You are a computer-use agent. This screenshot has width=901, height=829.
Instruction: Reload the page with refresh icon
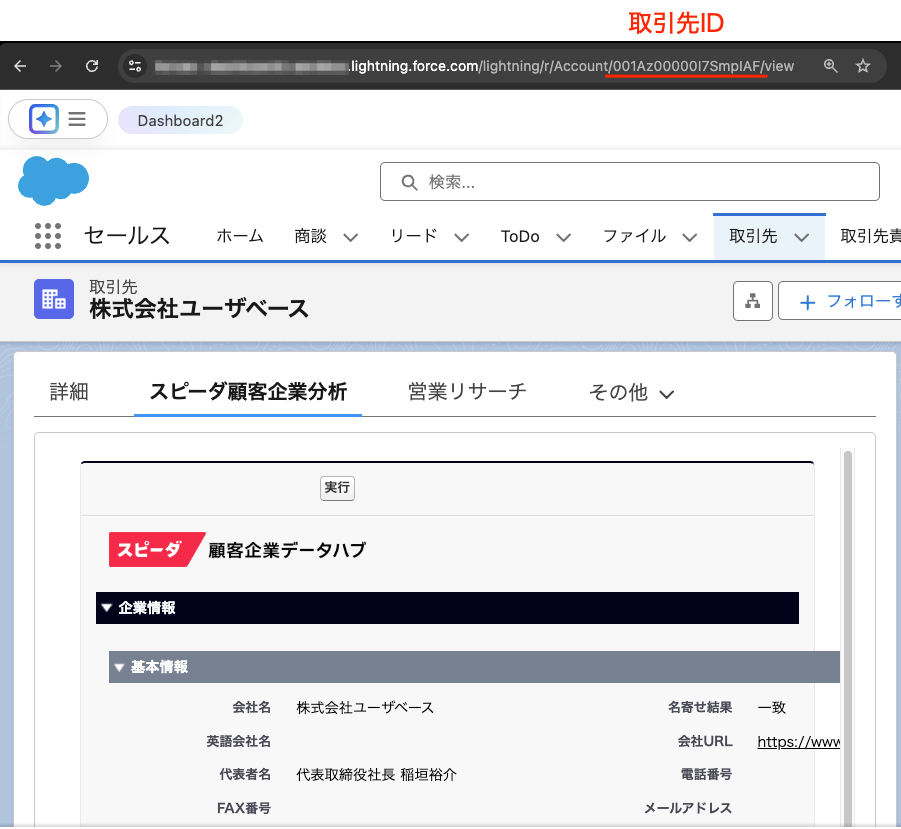(x=92, y=66)
